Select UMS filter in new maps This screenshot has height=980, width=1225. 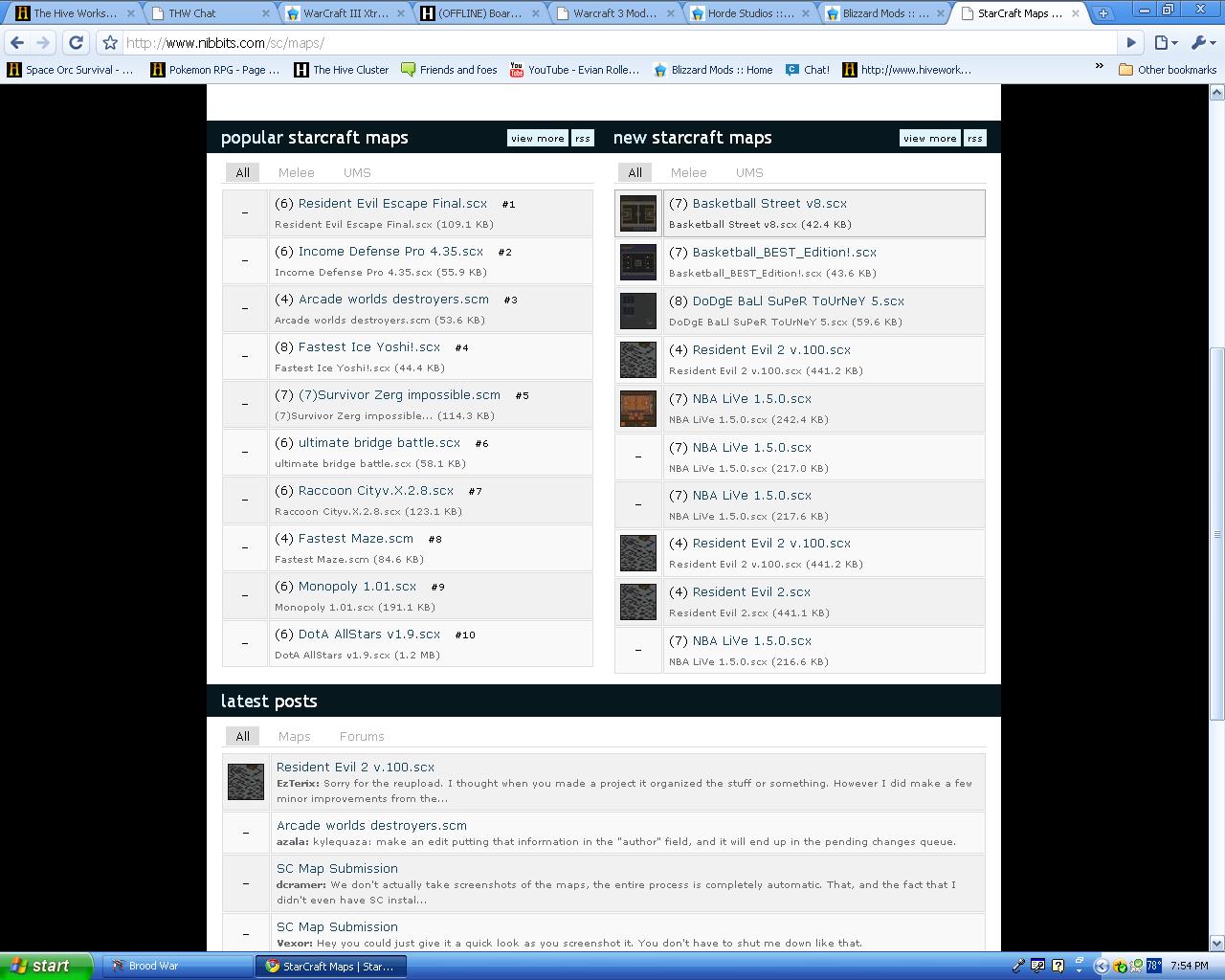tap(749, 172)
